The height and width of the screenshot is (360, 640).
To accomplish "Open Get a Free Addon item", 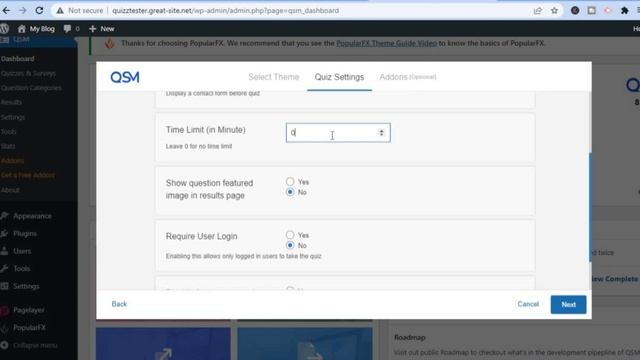I will 28,175.
